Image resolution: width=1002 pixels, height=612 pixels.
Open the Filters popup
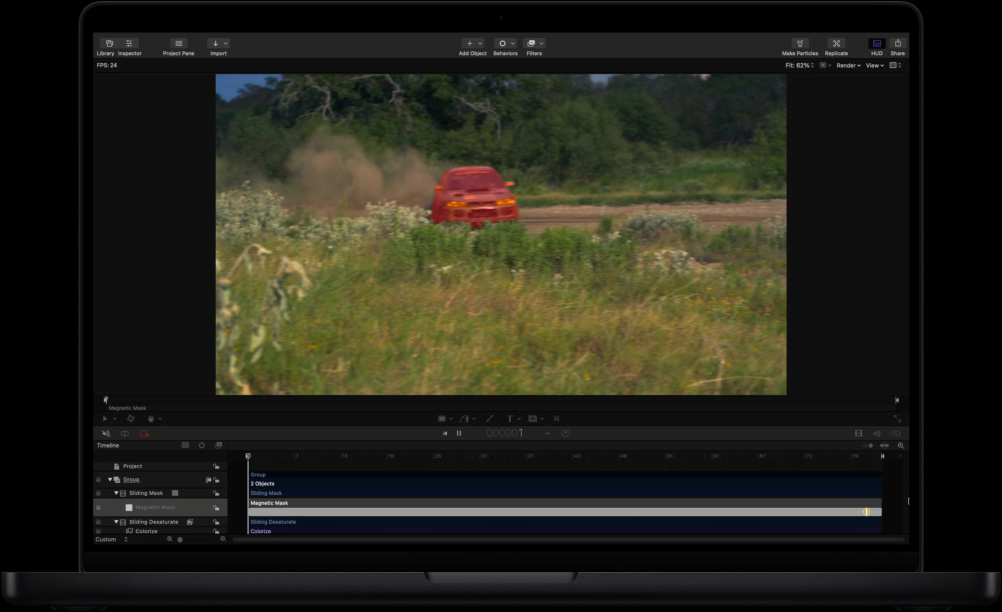(x=534, y=44)
